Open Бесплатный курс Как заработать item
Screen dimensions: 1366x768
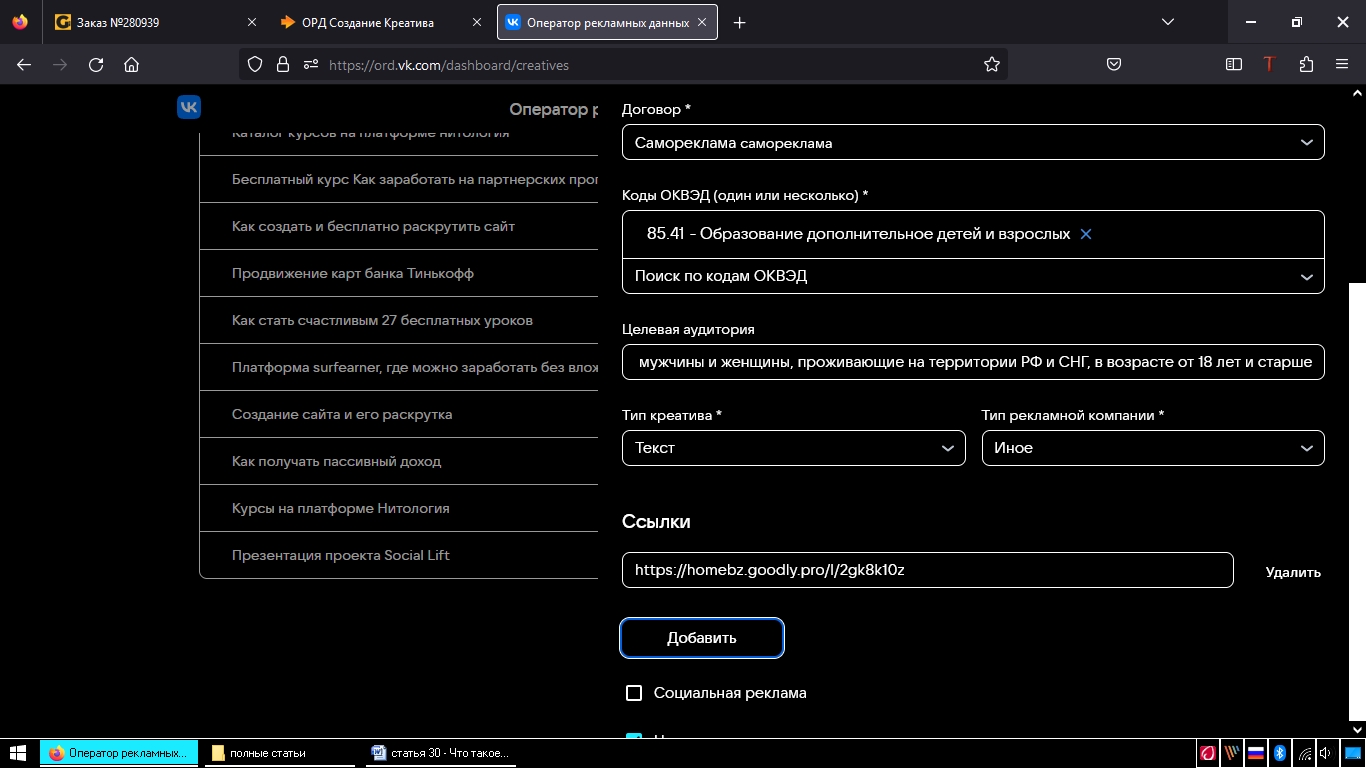(x=399, y=179)
